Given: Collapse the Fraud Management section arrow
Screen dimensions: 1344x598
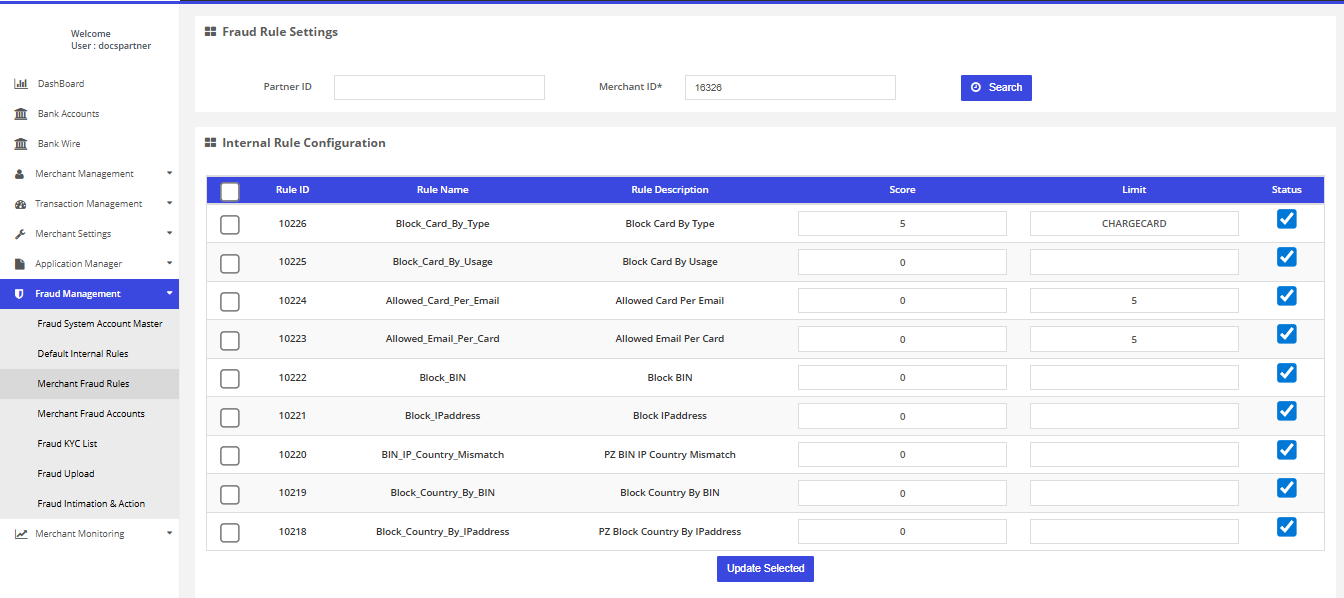Looking at the screenshot, I should pyautogui.click(x=169, y=293).
